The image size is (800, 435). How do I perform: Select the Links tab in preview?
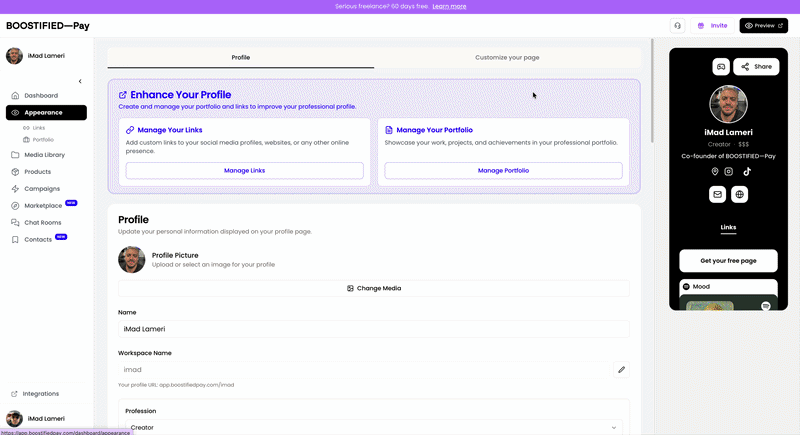[728, 227]
